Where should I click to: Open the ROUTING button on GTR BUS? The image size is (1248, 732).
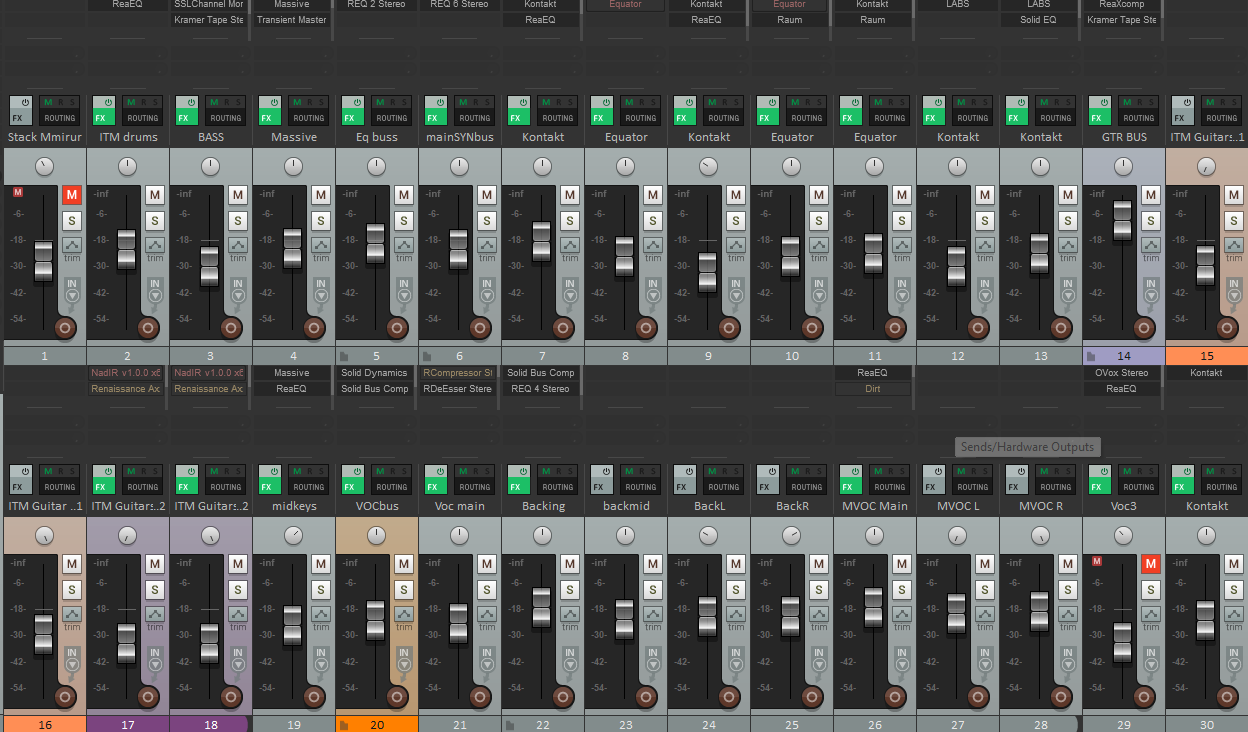1139,117
